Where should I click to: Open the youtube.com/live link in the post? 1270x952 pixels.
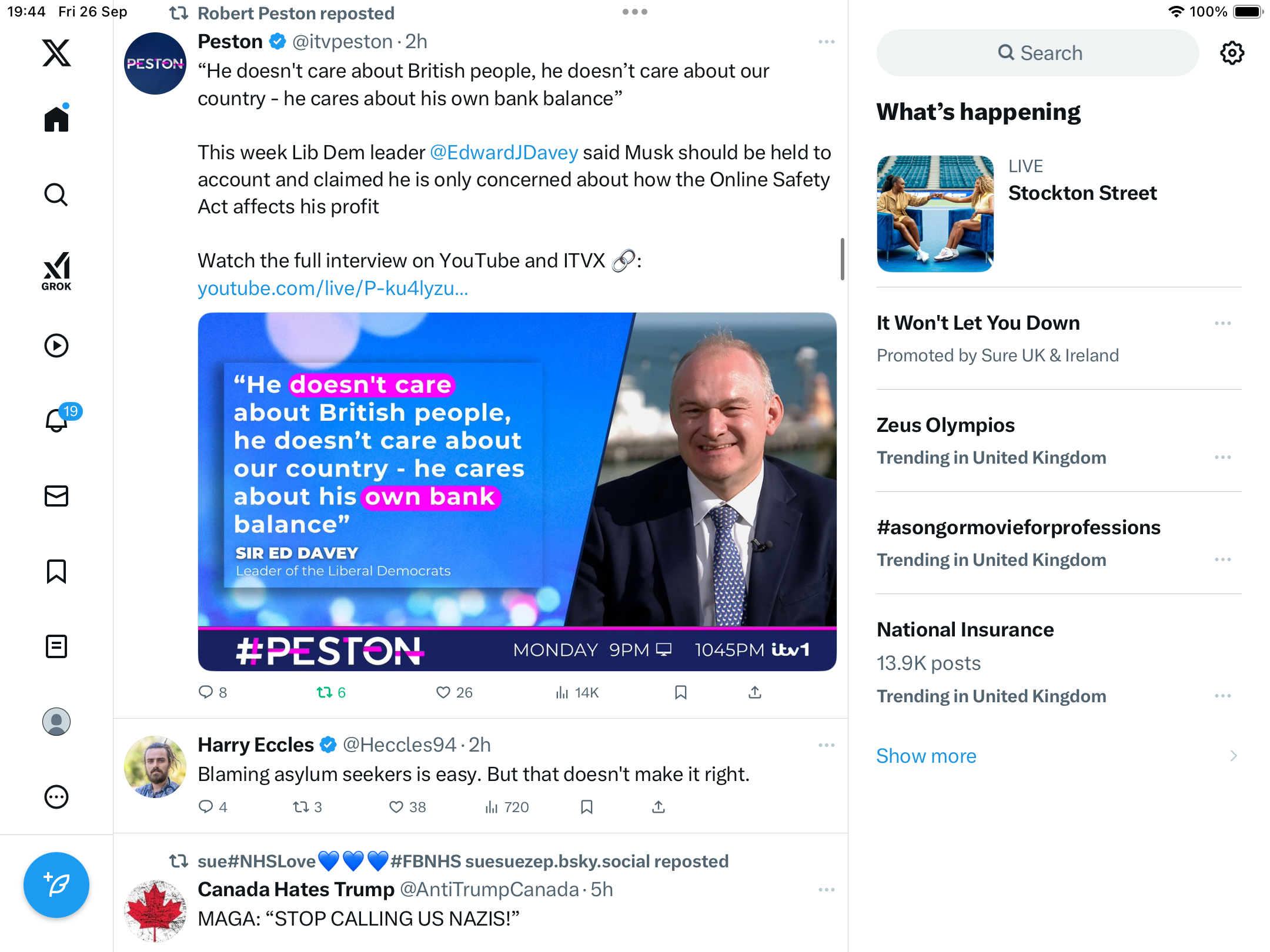pos(333,288)
